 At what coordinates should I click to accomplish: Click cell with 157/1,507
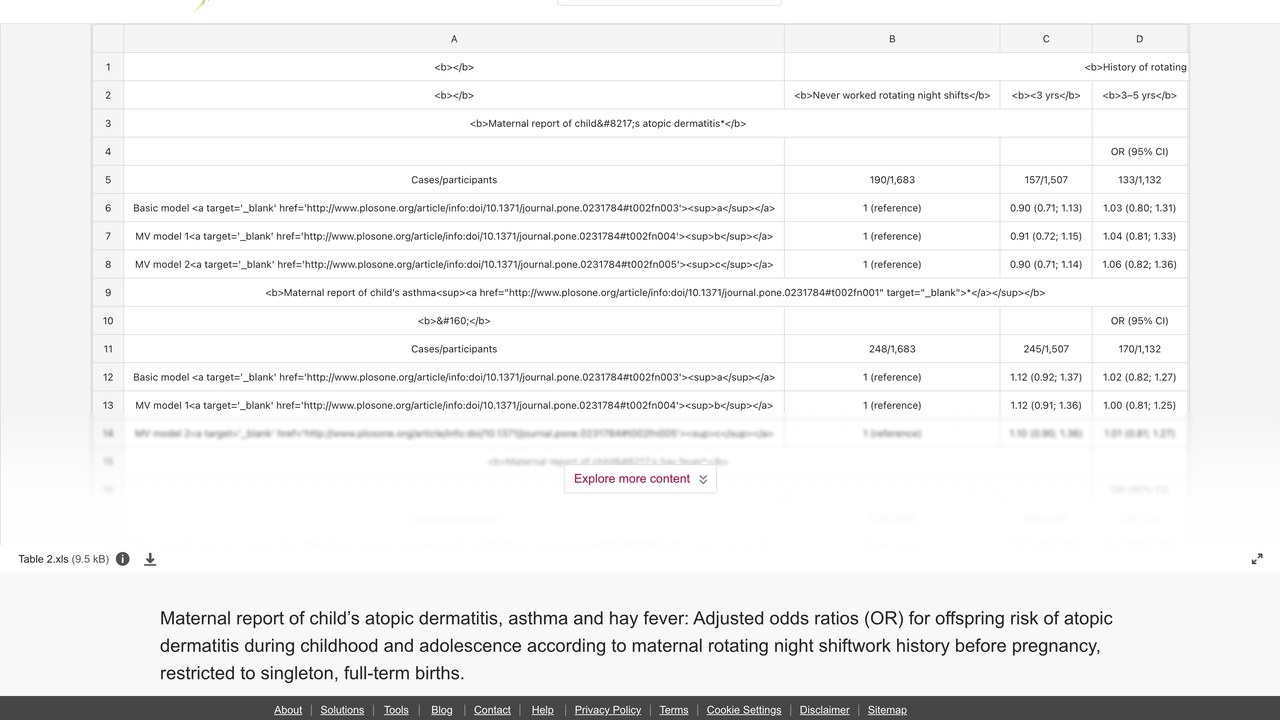pyautogui.click(x=1046, y=180)
